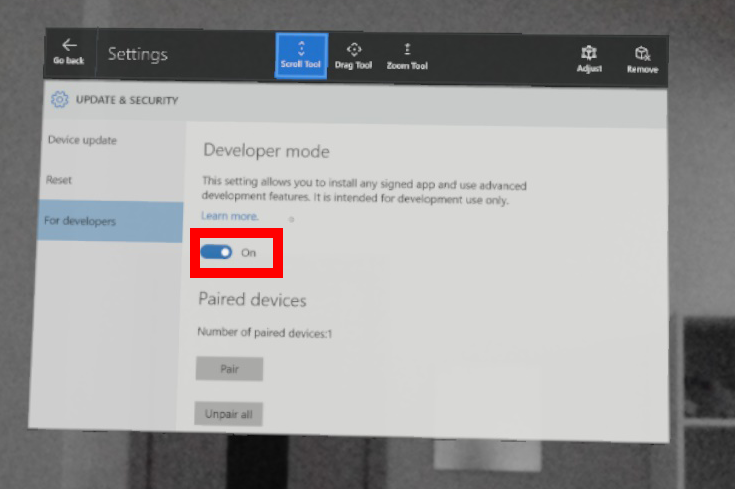Click the 'Number of paired devices:1' text
This screenshot has height=489, width=735.
[x=264, y=332]
